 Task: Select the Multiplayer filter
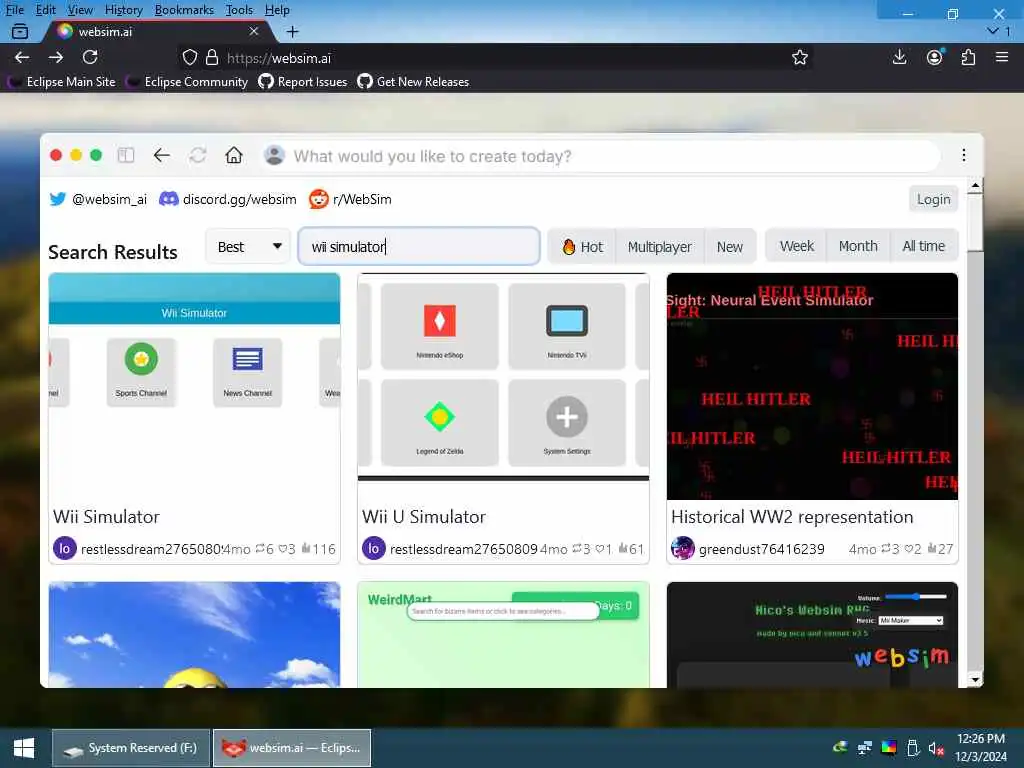click(660, 247)
